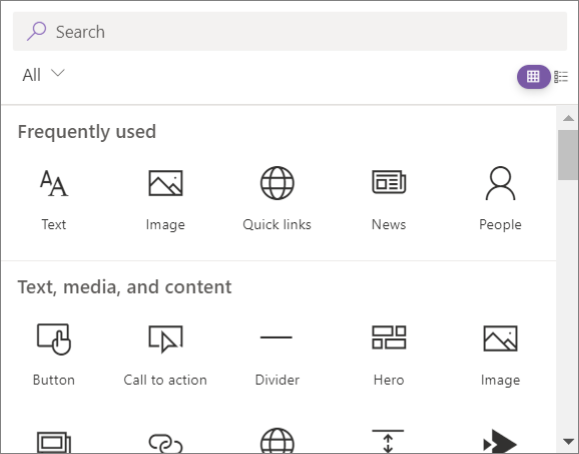The image size is (579, 454).
Task: Switch to grid view
Action: (x=533, y=76)
